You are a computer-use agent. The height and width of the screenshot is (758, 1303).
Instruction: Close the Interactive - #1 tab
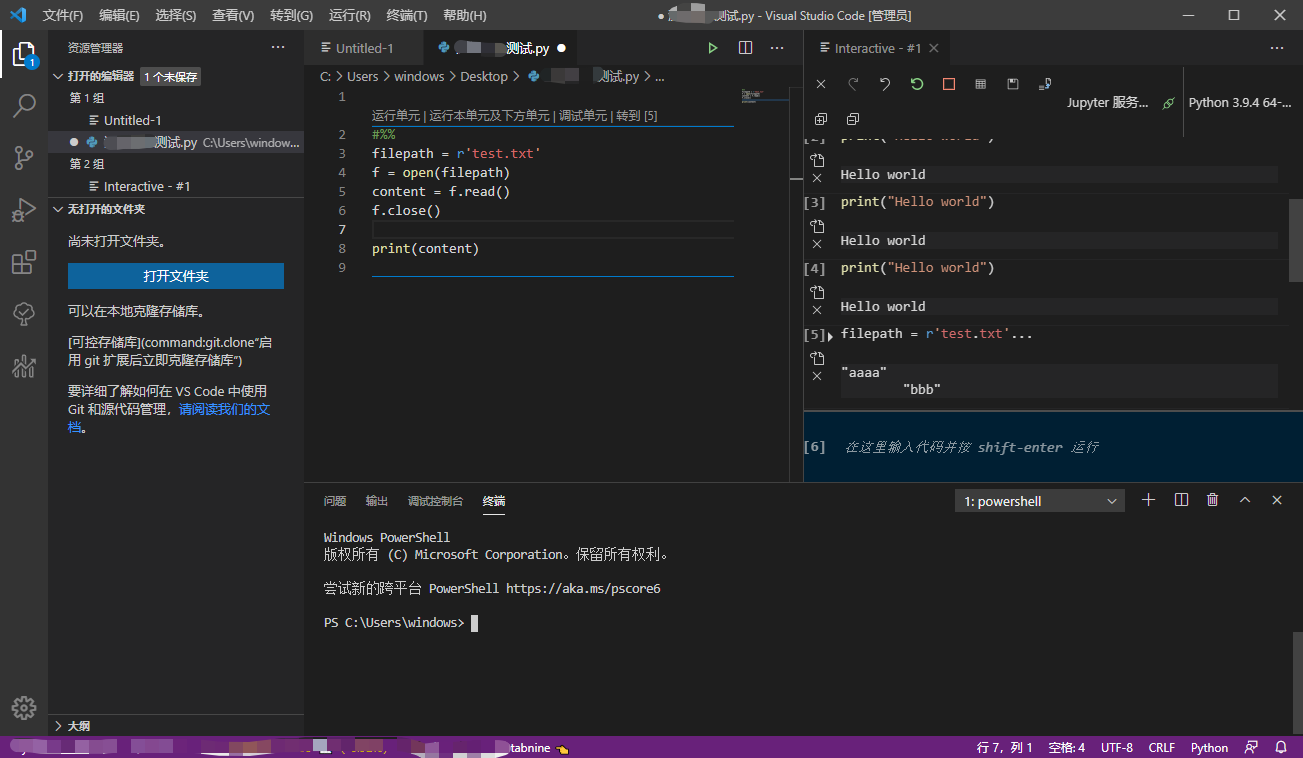(x=934, y=48)
